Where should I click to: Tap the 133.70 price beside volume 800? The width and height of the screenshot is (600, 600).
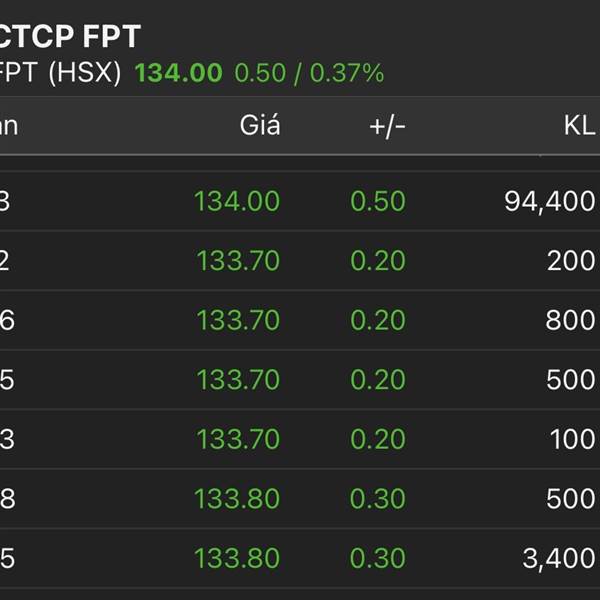238,320
